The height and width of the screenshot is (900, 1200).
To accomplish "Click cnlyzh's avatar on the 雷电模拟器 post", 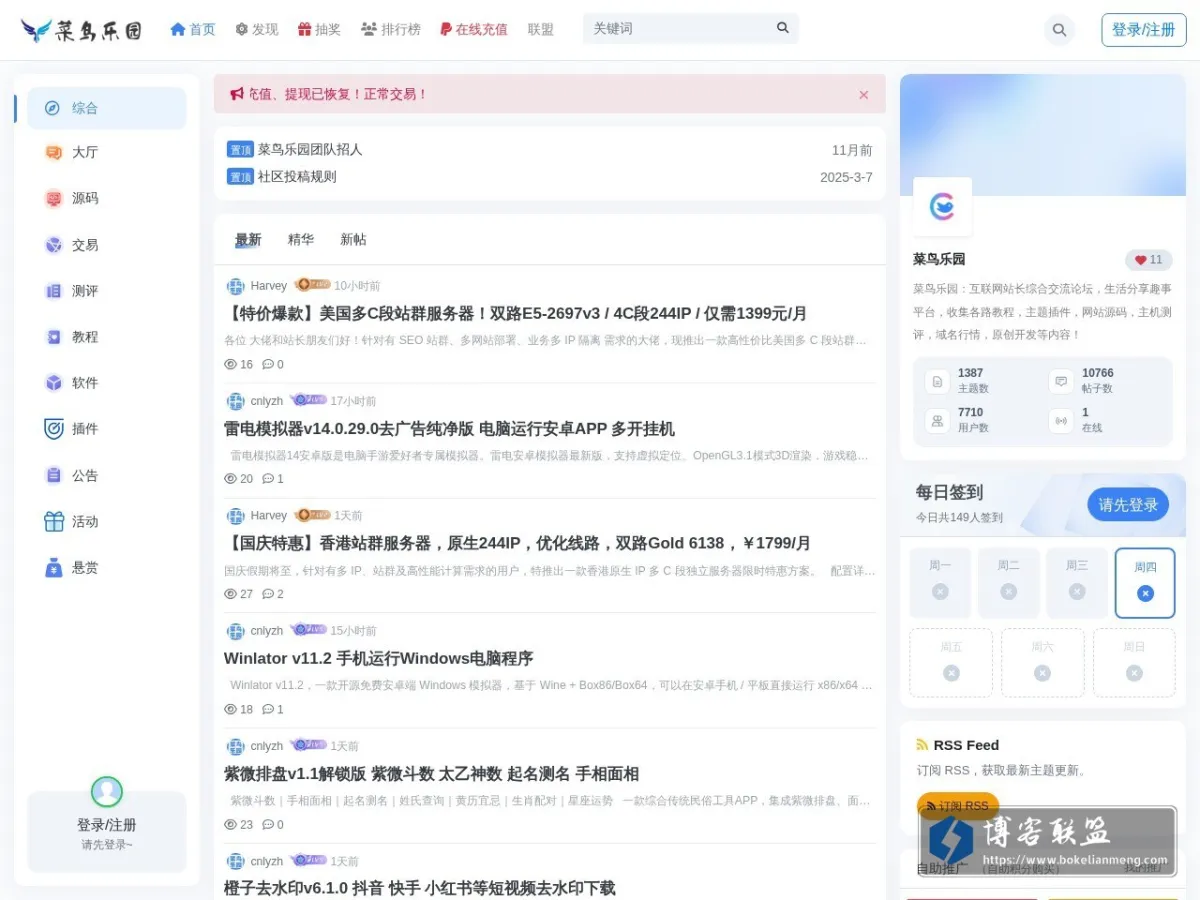I will [236, 401].
